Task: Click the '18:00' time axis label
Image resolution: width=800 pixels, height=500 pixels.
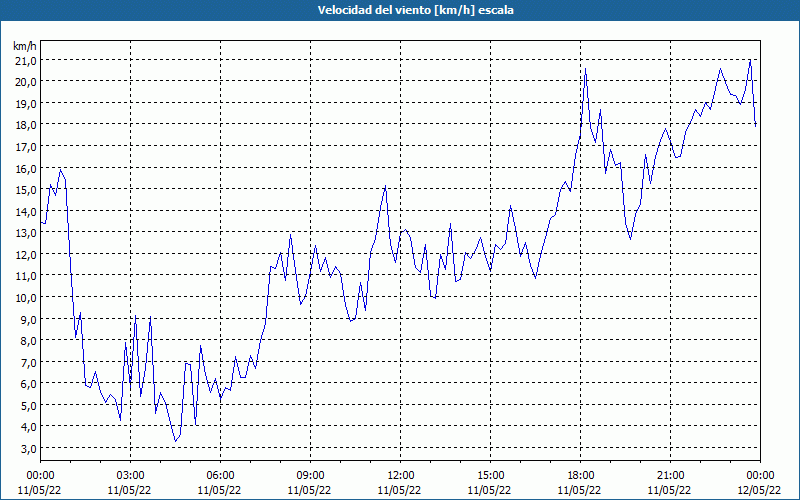Action: tap(581, 476)
